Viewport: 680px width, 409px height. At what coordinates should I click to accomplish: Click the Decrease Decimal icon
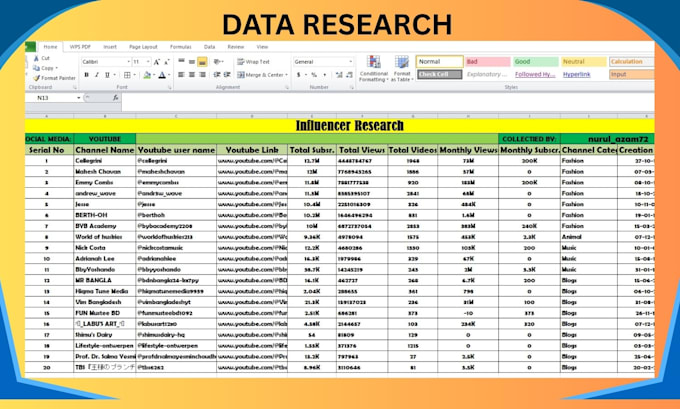point(349,75)
